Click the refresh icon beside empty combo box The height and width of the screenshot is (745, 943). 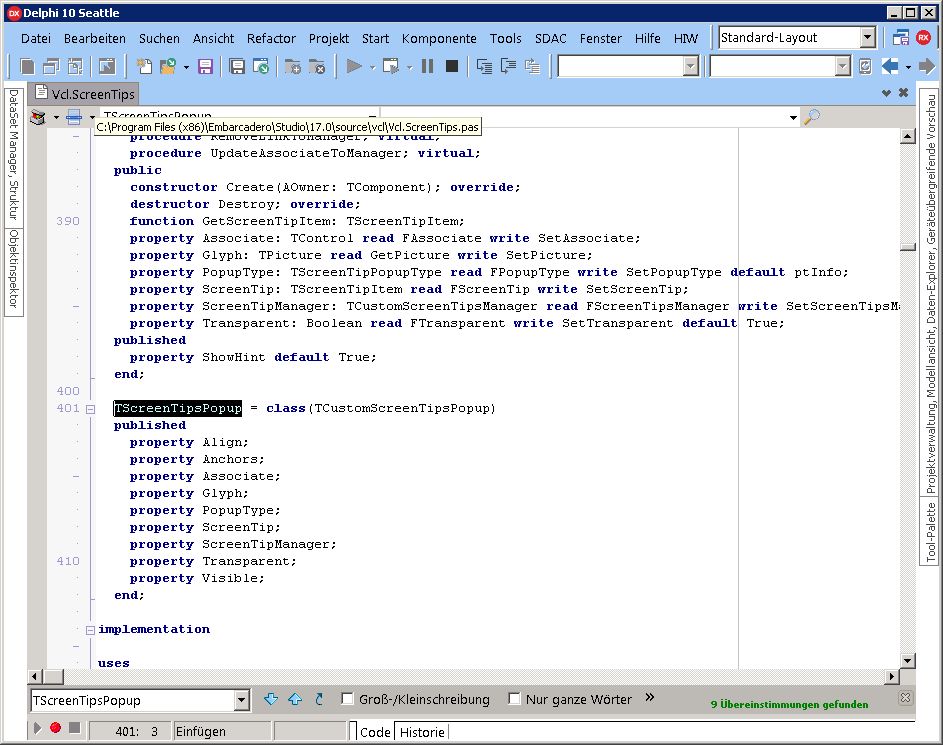point(865,66)
